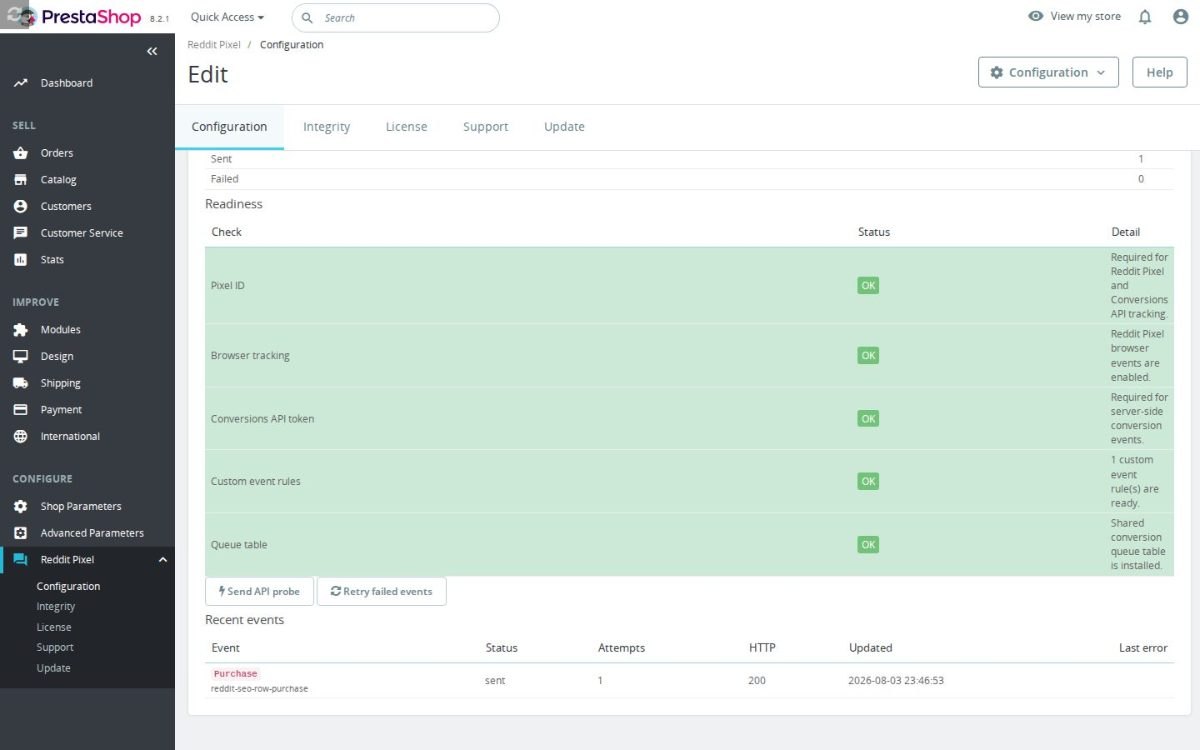1200x750 pixels.
Task: Open the user profile avatar menu
Action: point(1180,17)
